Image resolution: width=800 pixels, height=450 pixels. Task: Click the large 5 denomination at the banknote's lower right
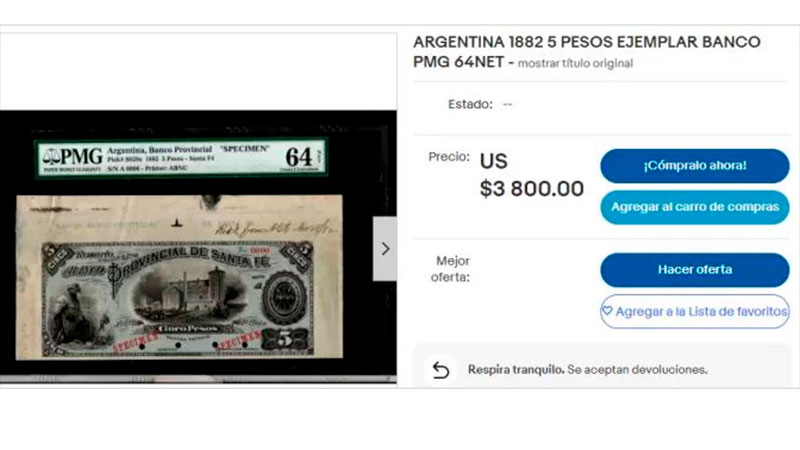point(286,340)
